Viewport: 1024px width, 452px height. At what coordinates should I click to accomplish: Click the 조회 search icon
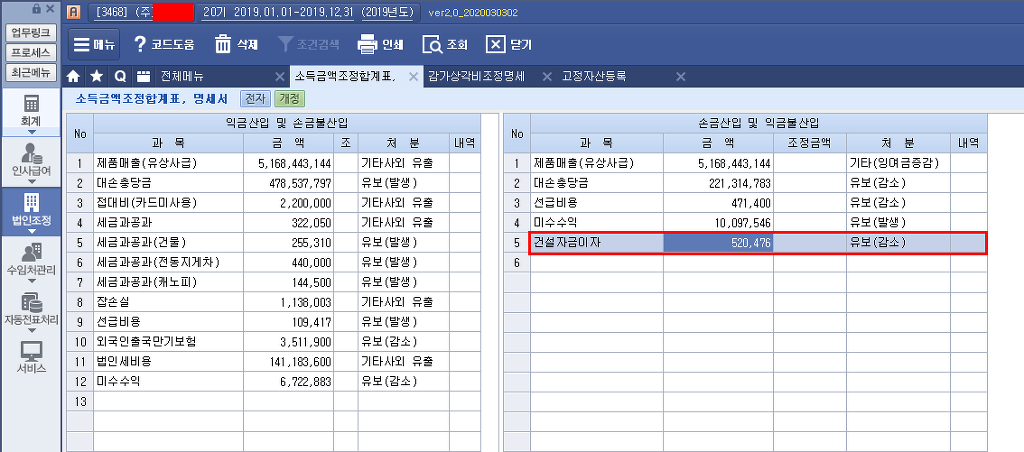(x=432, y=44)
